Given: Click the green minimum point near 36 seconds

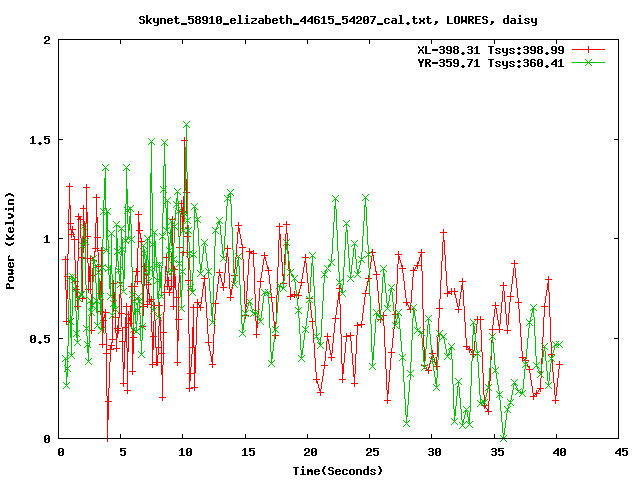Looking at the screenshot, I should [x=504, y=438].
